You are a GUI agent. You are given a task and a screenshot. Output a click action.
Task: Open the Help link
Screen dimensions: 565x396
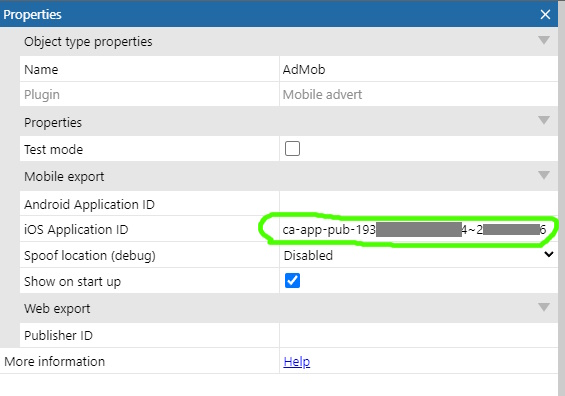click(297, 361)
